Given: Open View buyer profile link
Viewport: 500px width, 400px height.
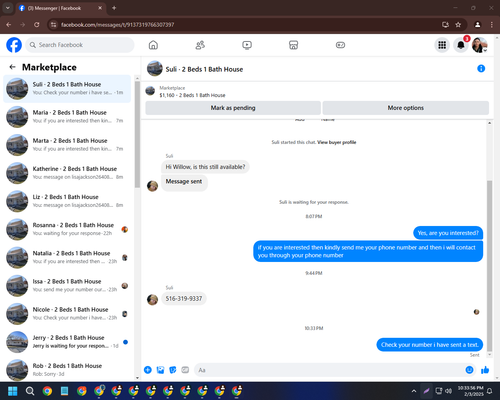Looking at the screenshot, I should point(337,142).
